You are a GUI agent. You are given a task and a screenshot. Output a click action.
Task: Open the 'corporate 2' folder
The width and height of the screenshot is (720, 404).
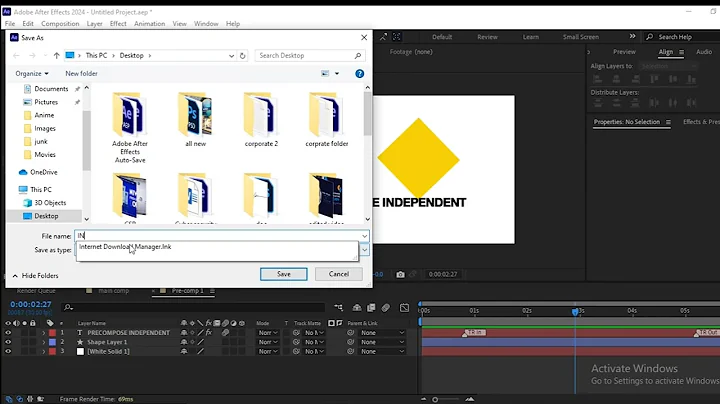[x=261, y=119]
